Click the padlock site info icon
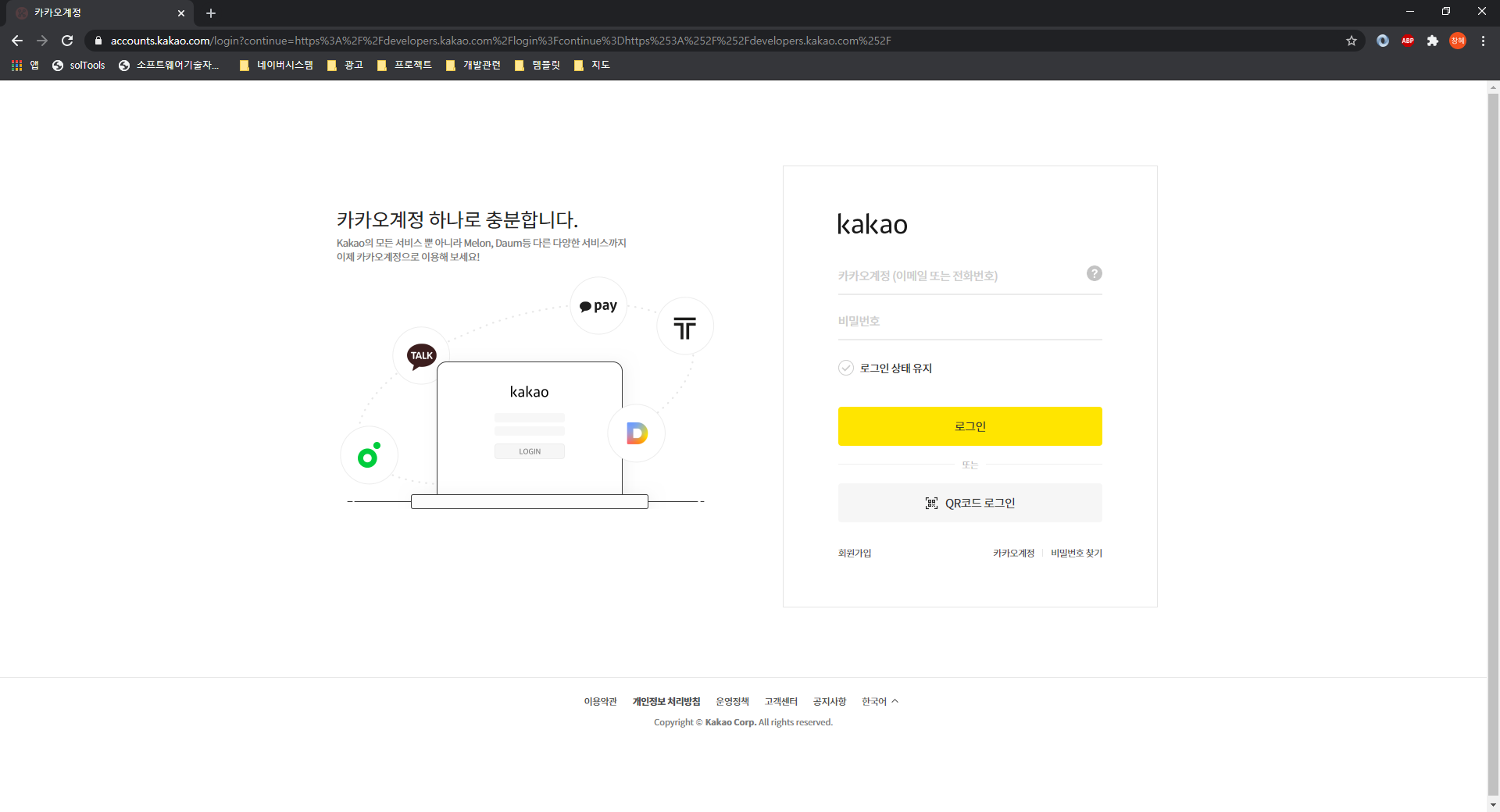 [98, 41]
